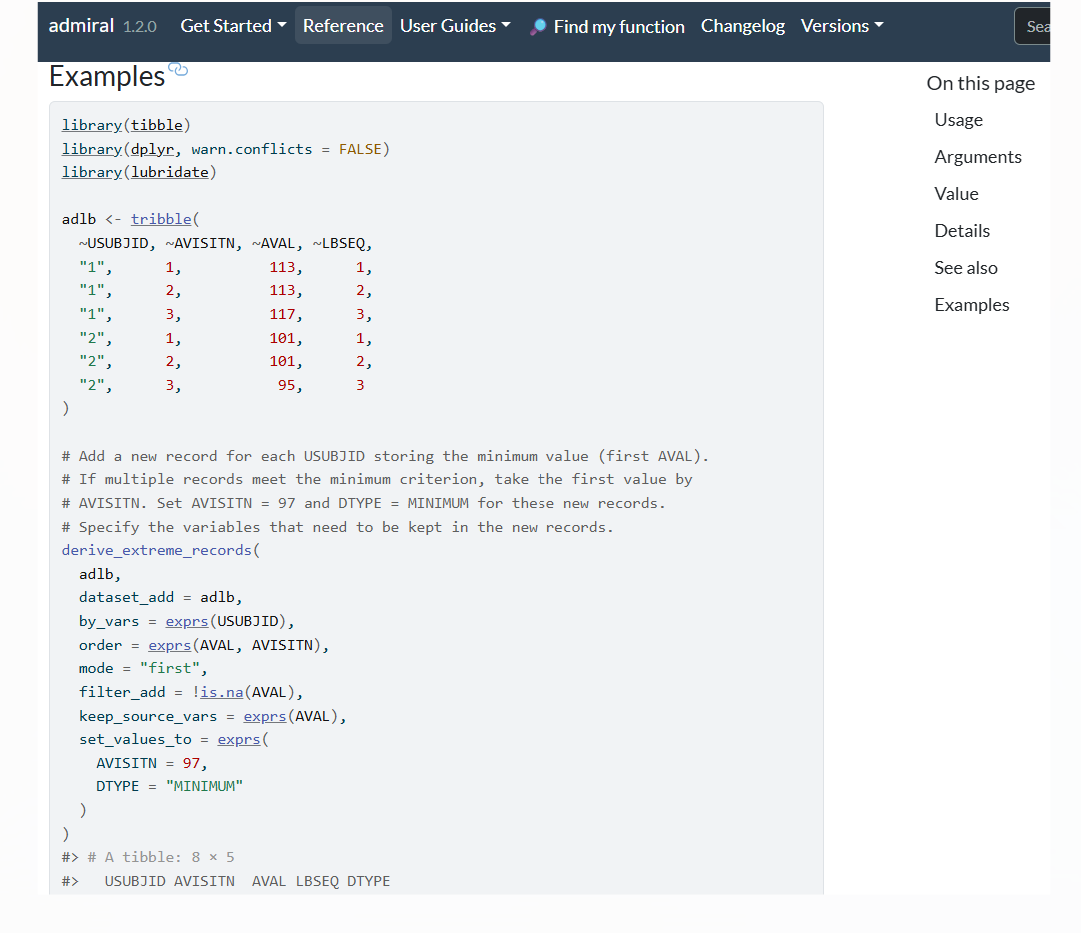Go to the Reference page
The width and height of the screenshot is (1081, 933).
click(343, 26)
